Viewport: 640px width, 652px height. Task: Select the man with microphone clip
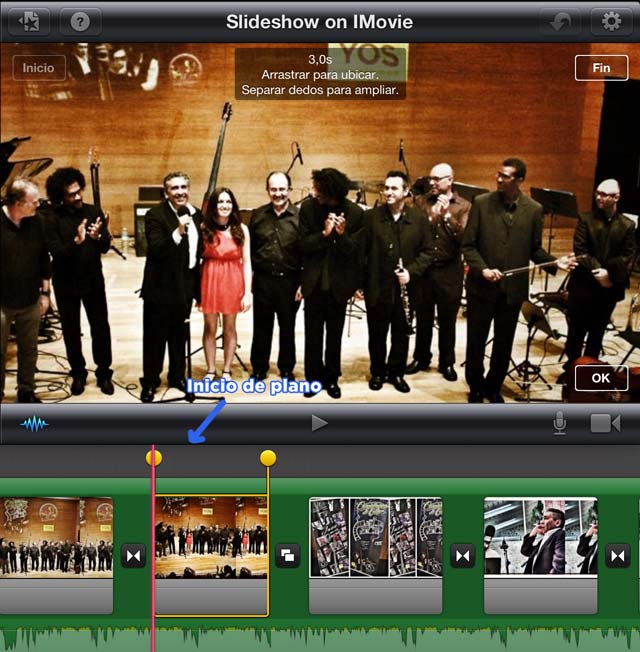[x=540, y=538]
